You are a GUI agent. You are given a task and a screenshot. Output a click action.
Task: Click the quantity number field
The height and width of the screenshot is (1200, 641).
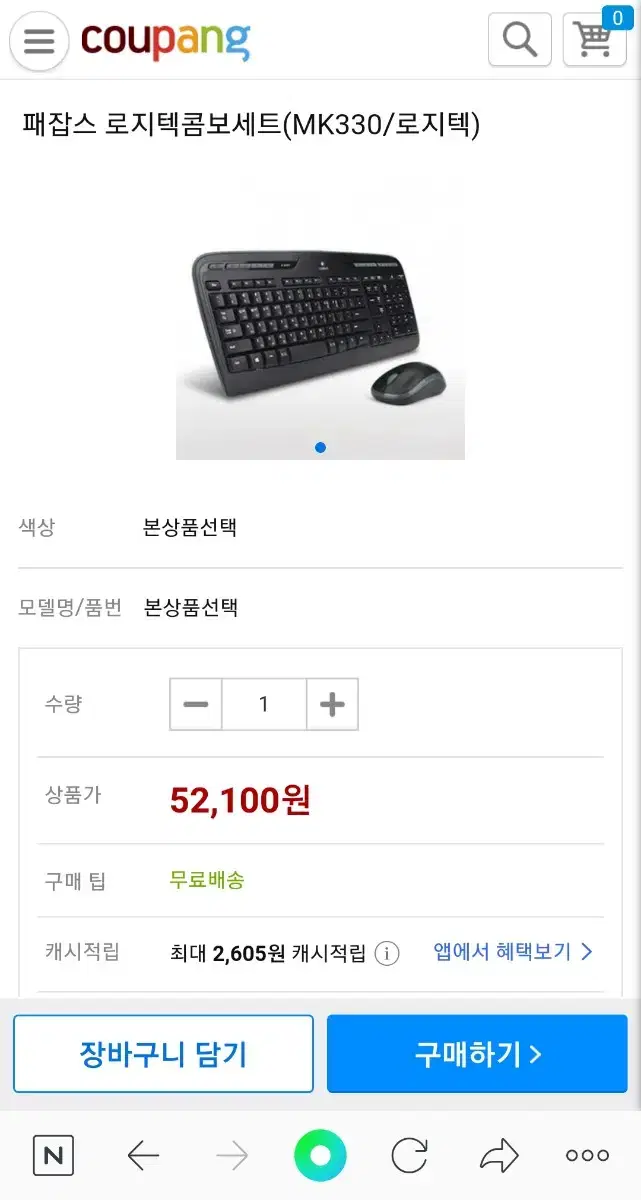[264, 704]
